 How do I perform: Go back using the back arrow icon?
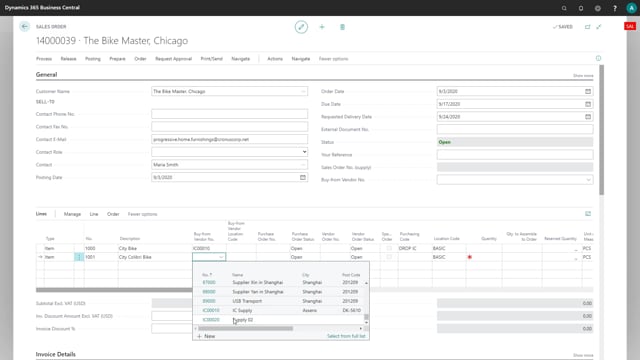[x=24, y=27]
